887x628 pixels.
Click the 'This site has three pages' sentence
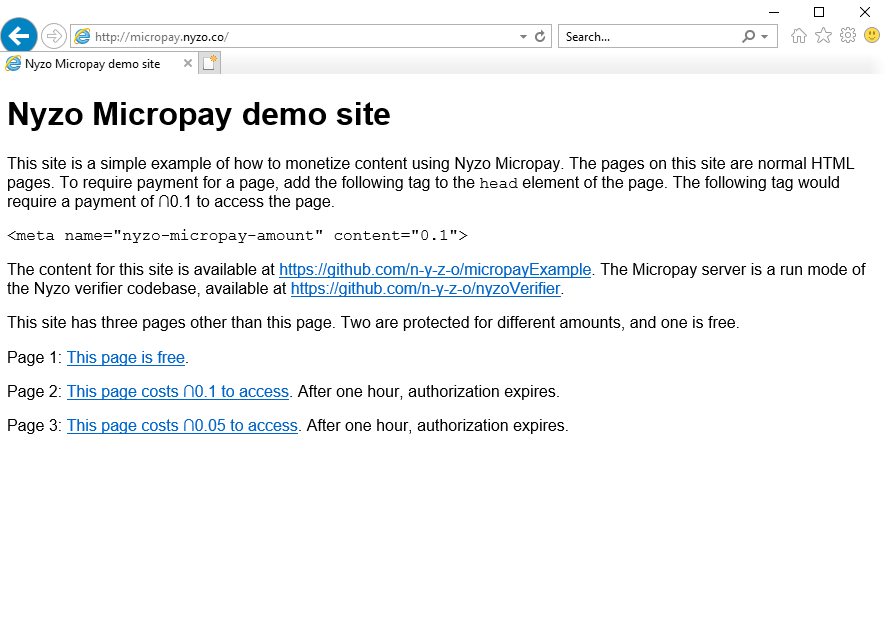(x=373, y=322)
